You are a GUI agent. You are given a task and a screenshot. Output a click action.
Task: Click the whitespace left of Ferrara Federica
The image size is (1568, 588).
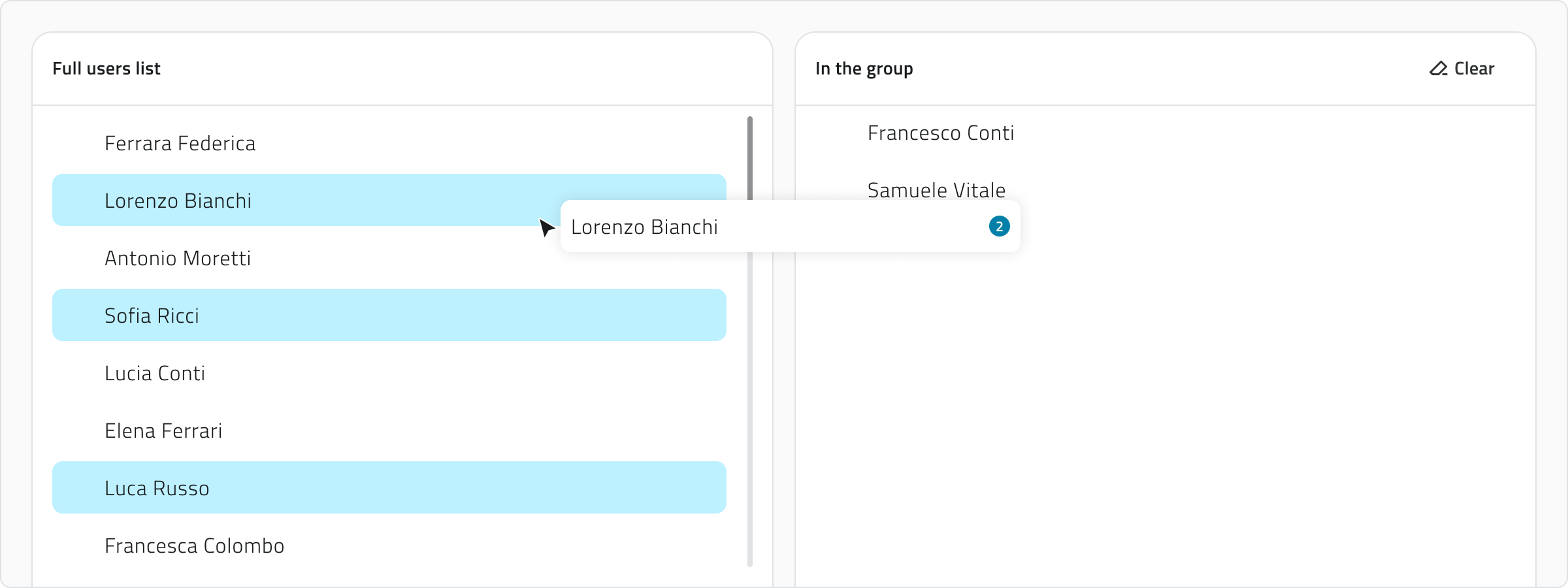(x=75, y=142)
